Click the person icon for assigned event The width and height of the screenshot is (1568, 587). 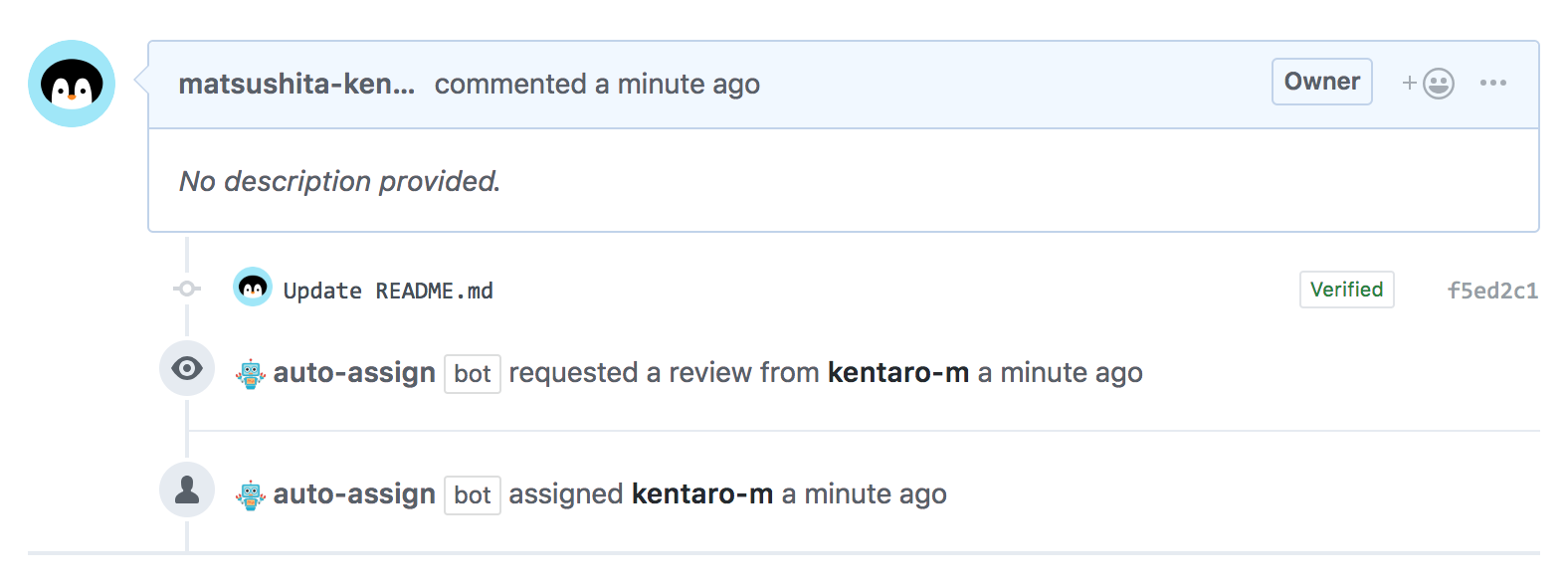(187, 489)
